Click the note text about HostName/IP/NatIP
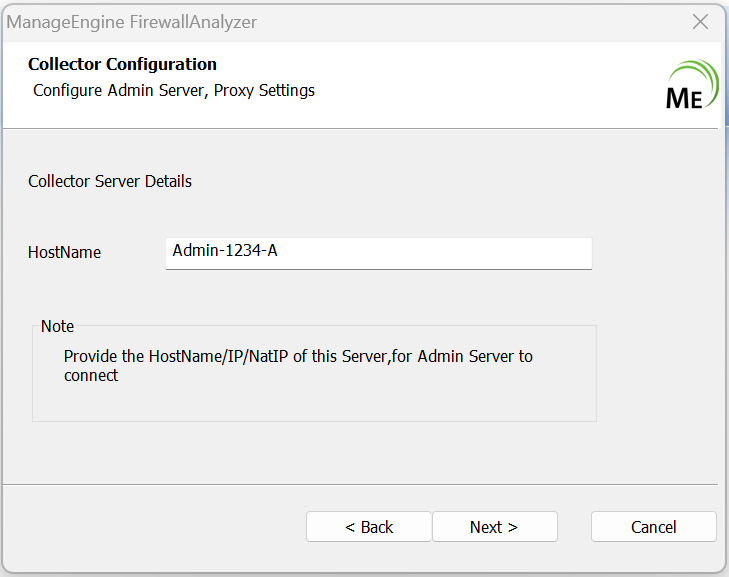The image size is (729, 577). pyautogui.click(x=298, y=356)
